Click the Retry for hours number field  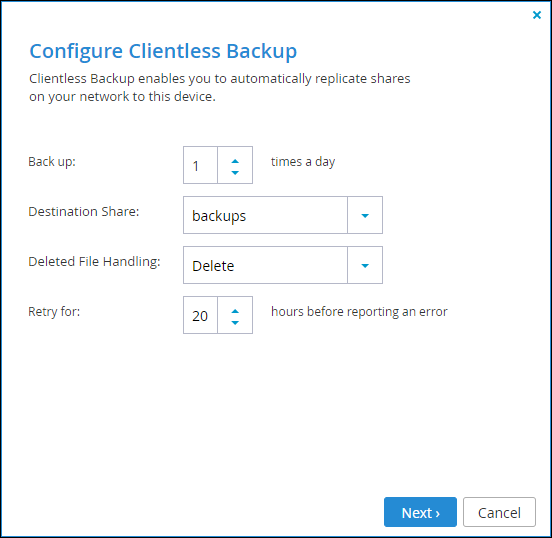pyautogui.click(x=200, y=315)
